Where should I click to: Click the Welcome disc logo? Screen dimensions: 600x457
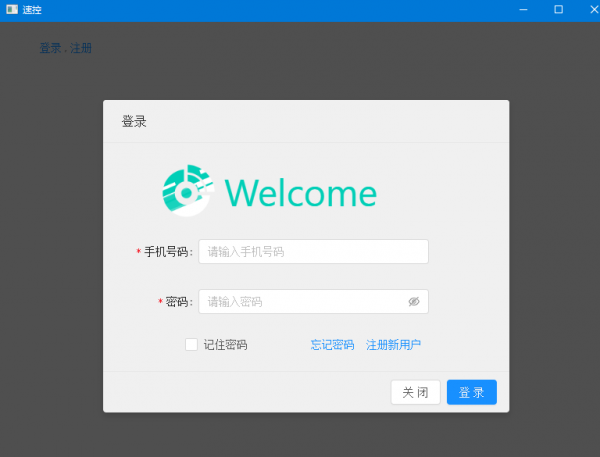tap(188, 191)
